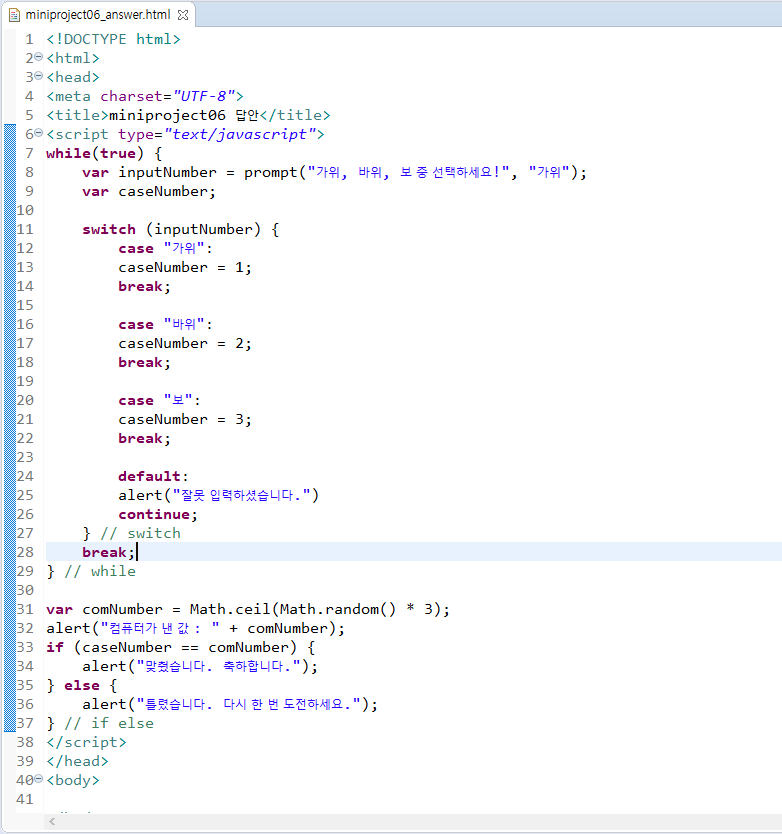Click the horizontal scrollbar left arrow
This screenshot has height=834, width=782.
point(52,822)
